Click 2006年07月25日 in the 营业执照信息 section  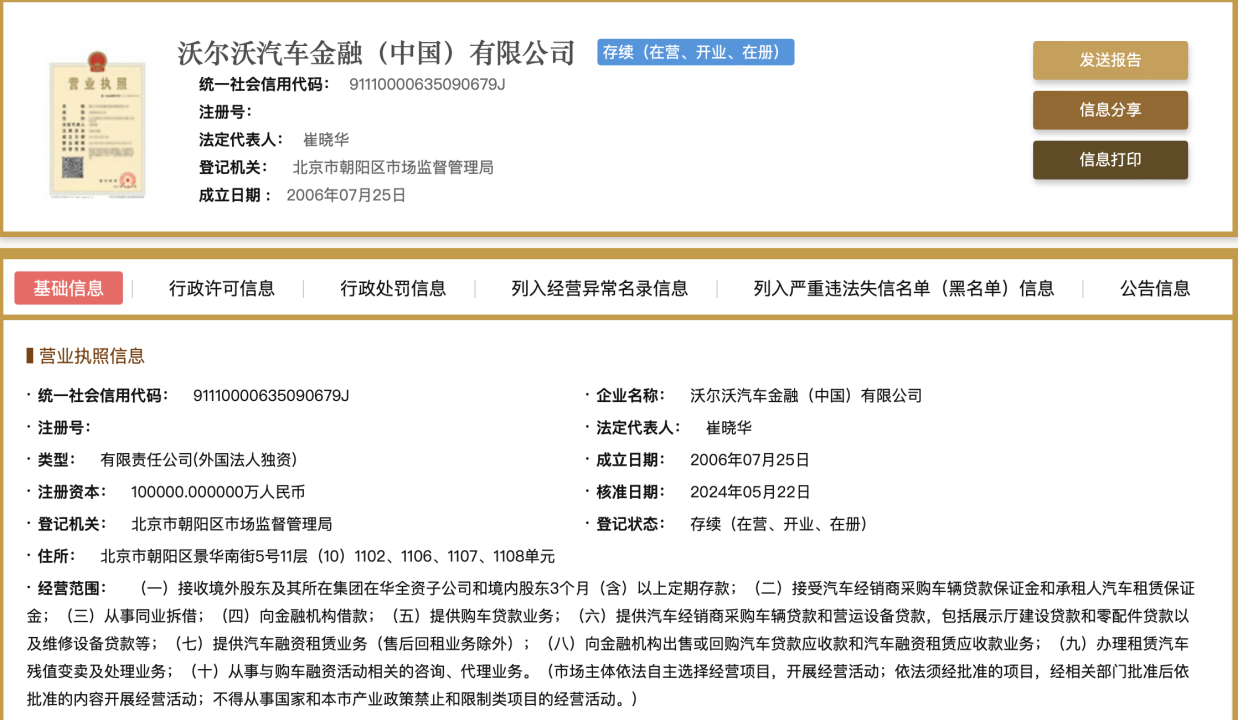click(750, 460)
